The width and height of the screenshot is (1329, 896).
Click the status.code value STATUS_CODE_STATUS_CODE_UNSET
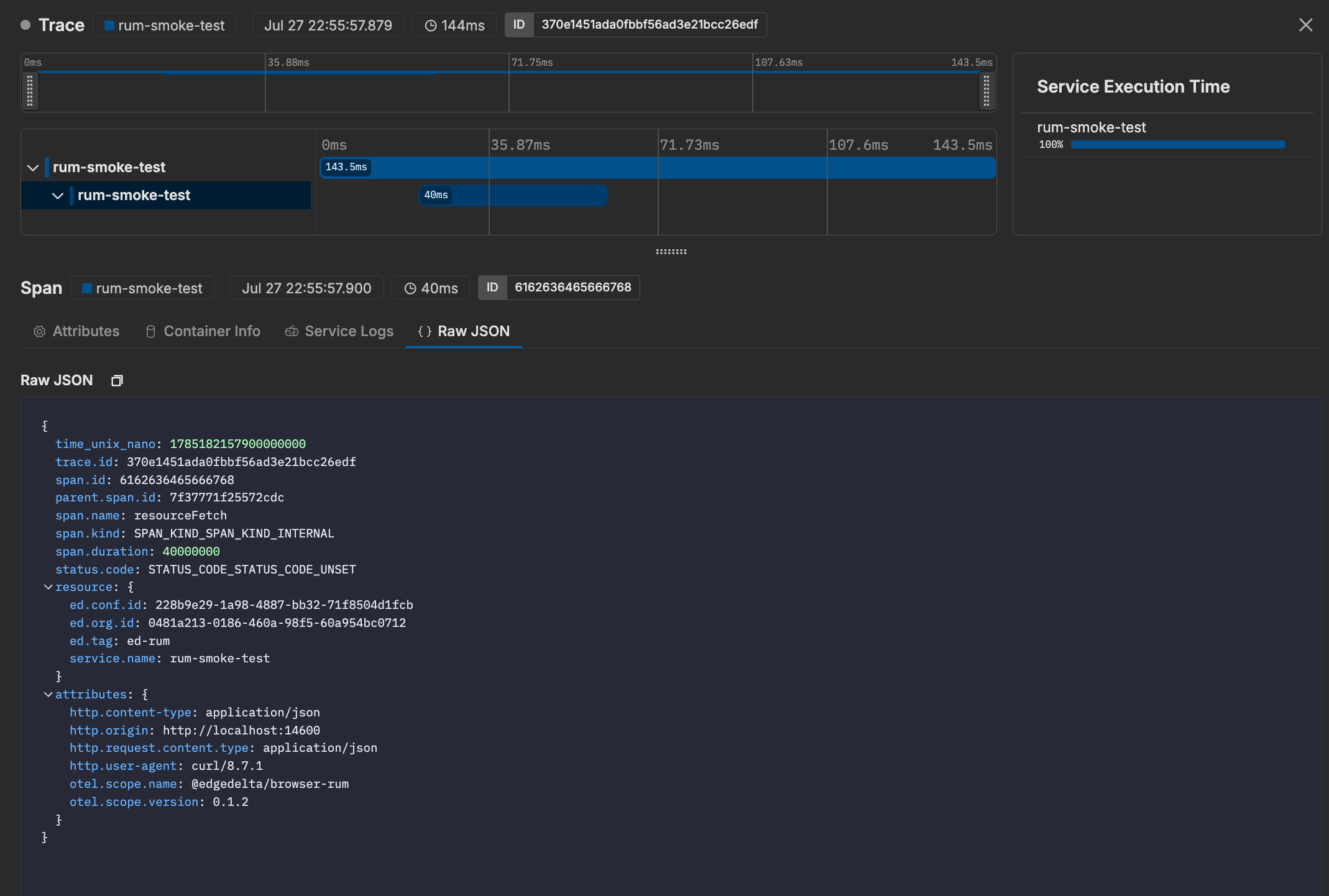tap(252, 570)
